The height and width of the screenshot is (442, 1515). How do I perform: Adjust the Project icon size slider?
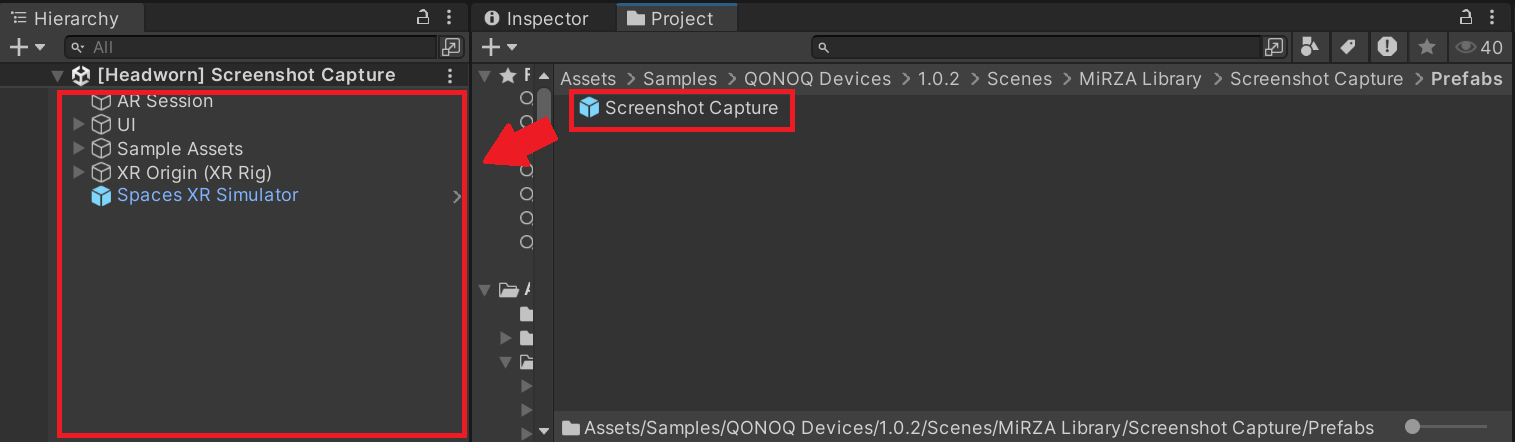(1412, 427)
